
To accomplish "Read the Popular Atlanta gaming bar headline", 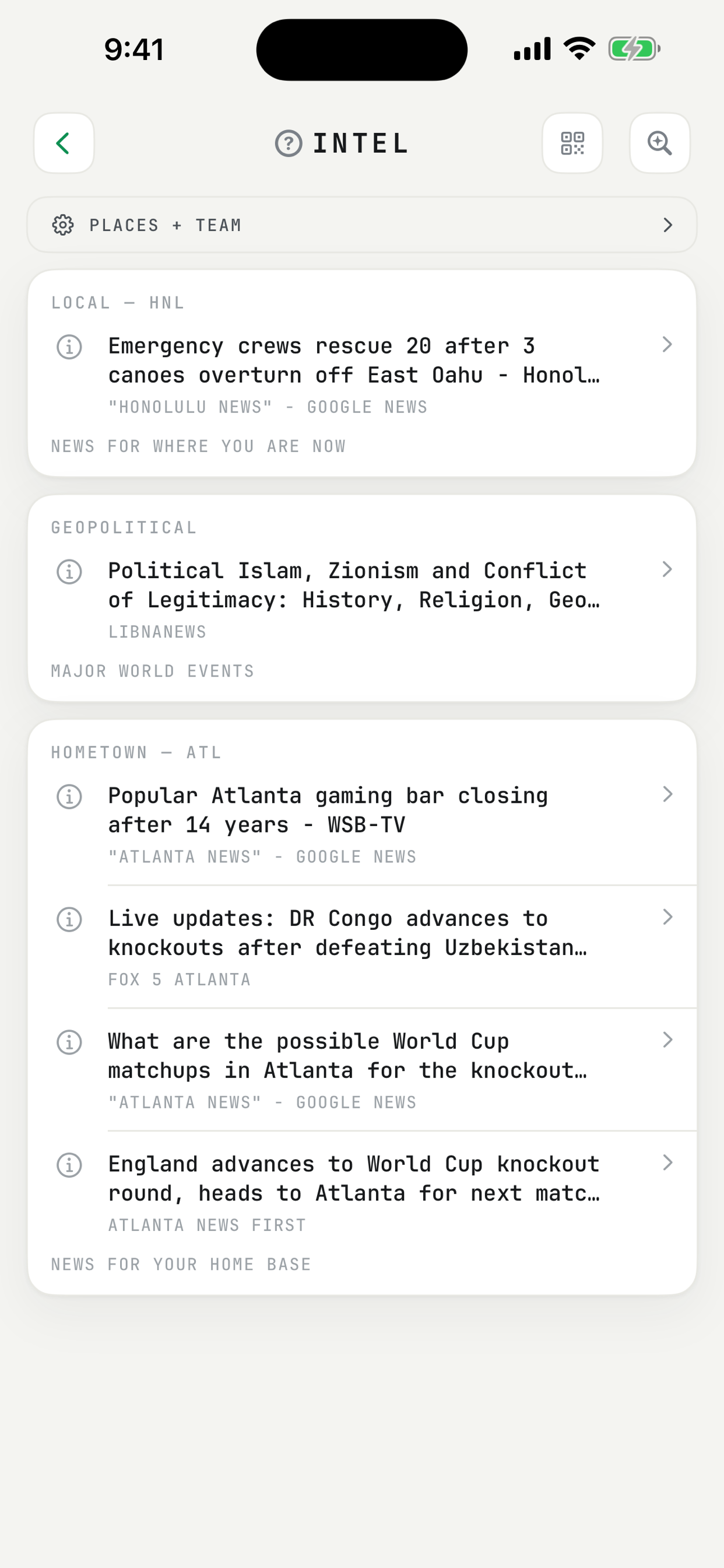I will (328, 810).
